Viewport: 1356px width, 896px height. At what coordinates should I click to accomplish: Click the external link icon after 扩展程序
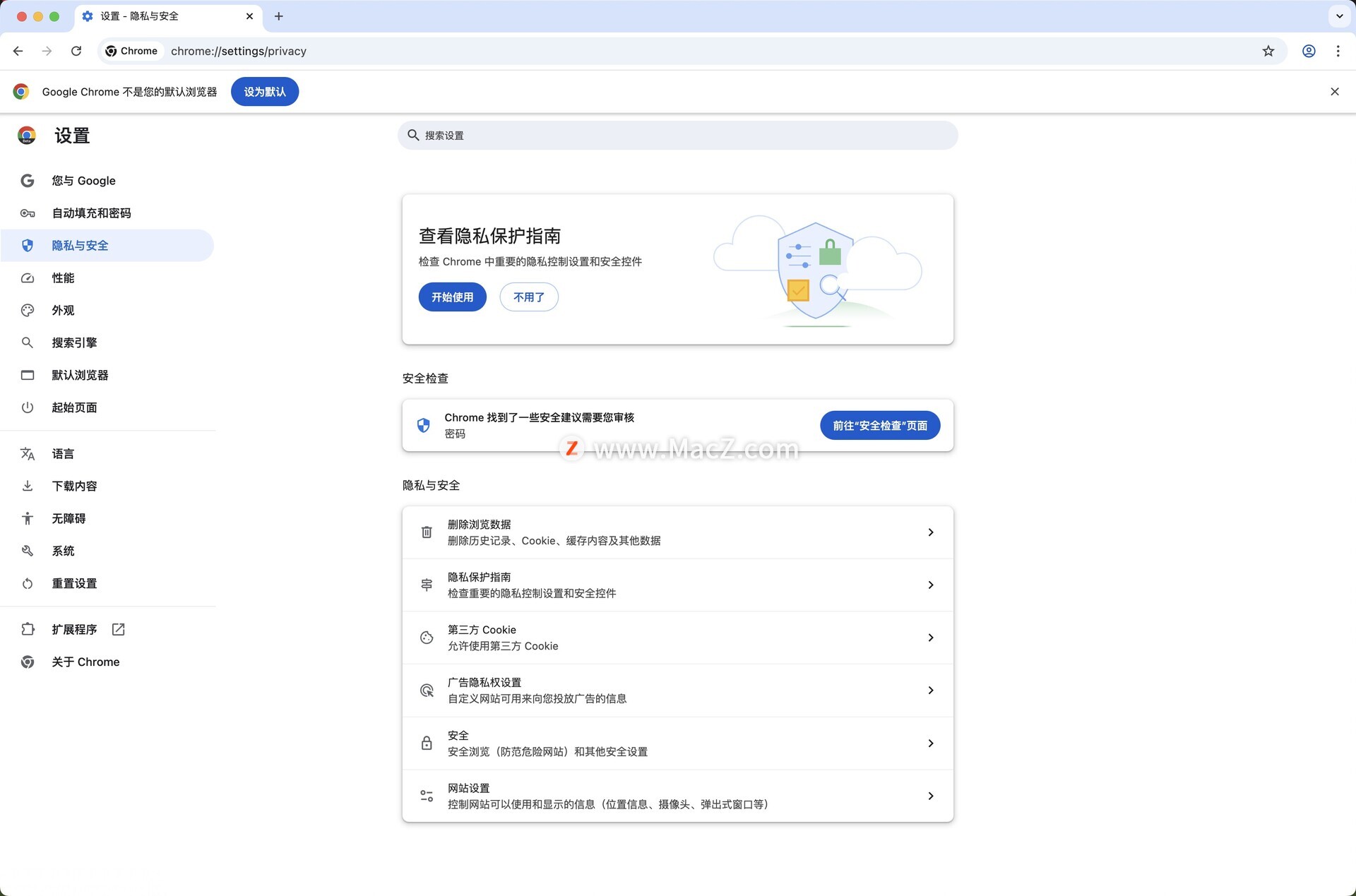pos(119,629)
